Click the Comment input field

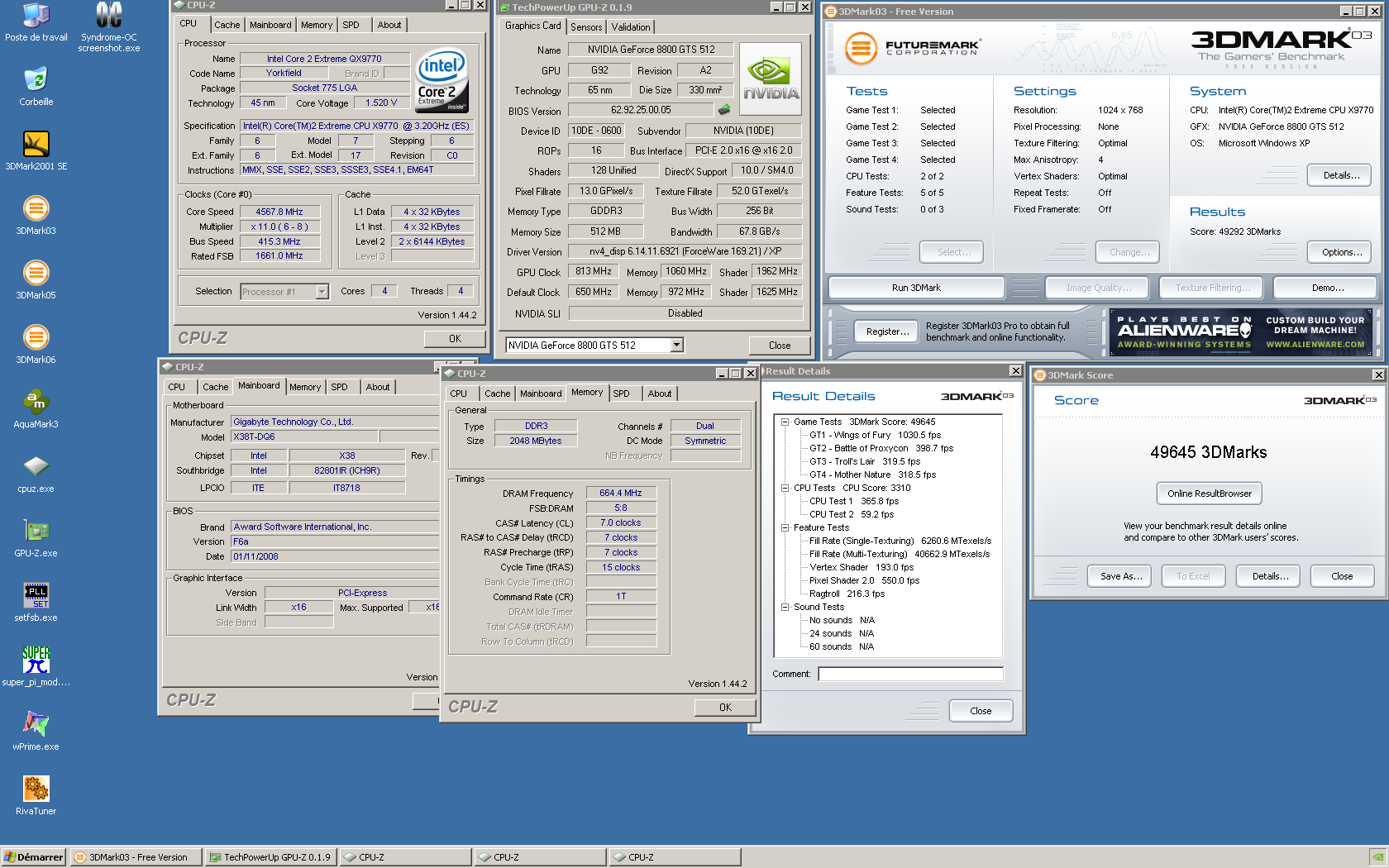[910, 674]
